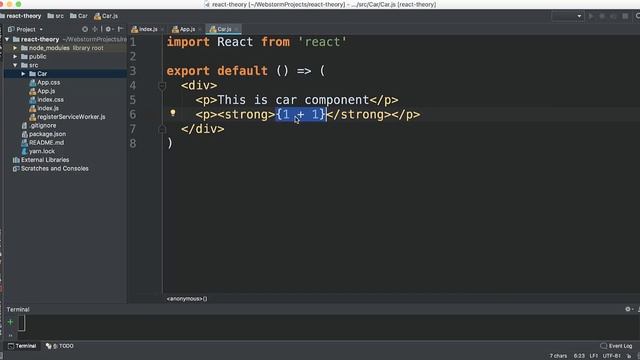Open the TODO tool window tab
This screenshot has width=640, height=360.
click(60, 346)
